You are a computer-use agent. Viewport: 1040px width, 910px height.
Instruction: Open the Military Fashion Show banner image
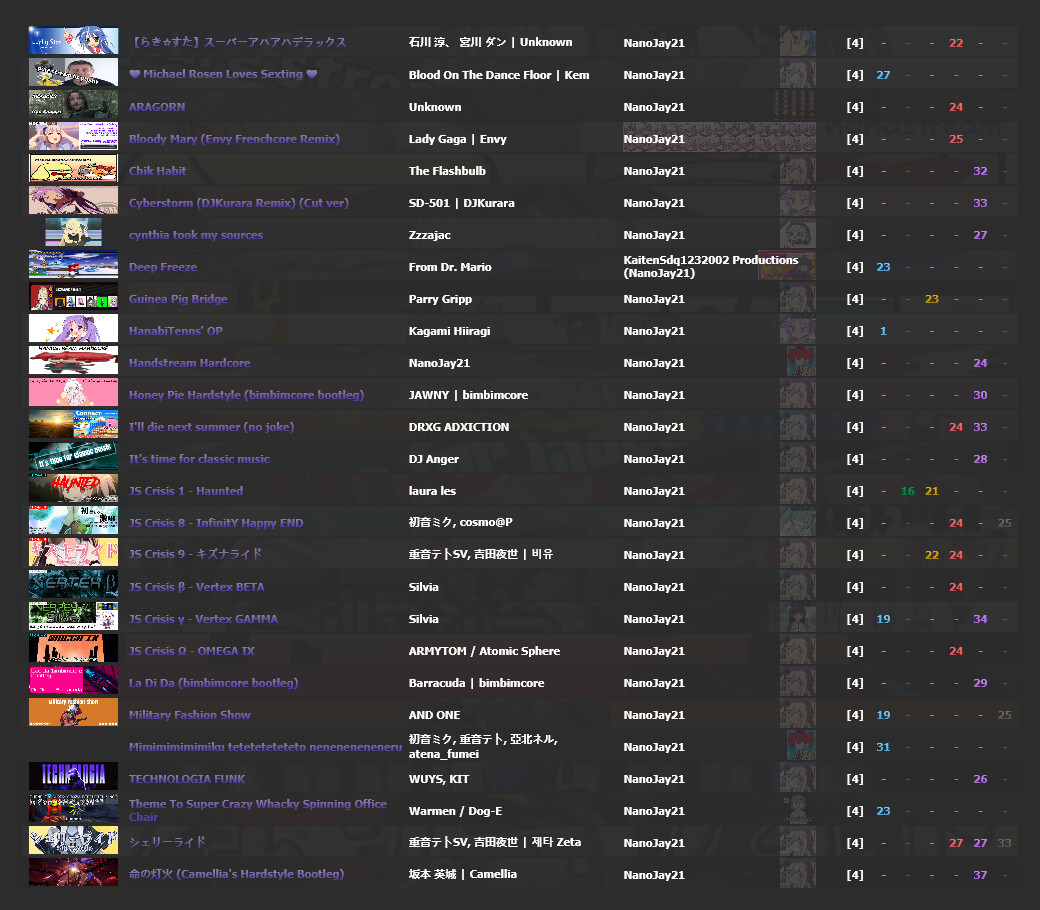[x=73, y=714]
